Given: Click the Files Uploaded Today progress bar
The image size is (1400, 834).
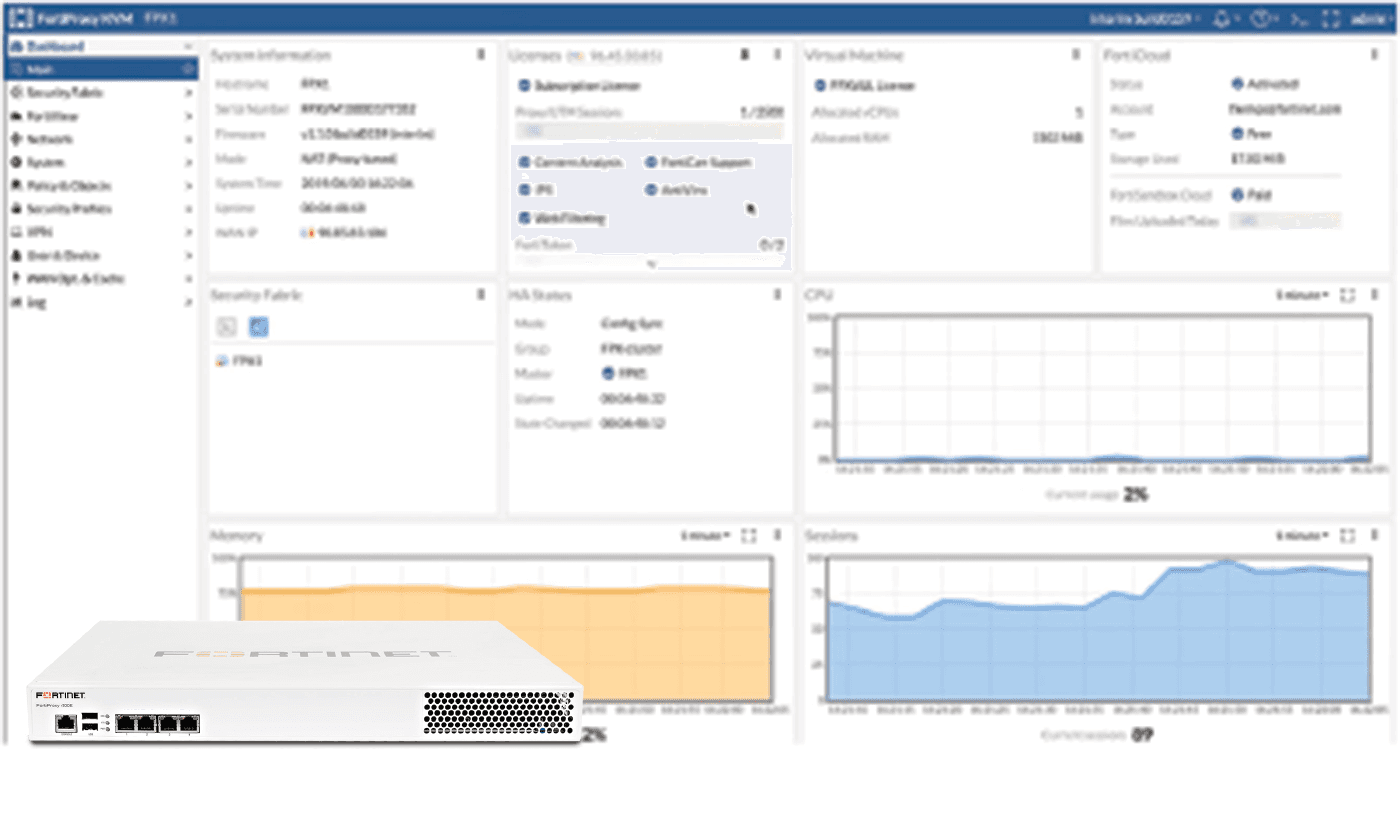Looking at the screenshot, I should [x=1285, y=221].
